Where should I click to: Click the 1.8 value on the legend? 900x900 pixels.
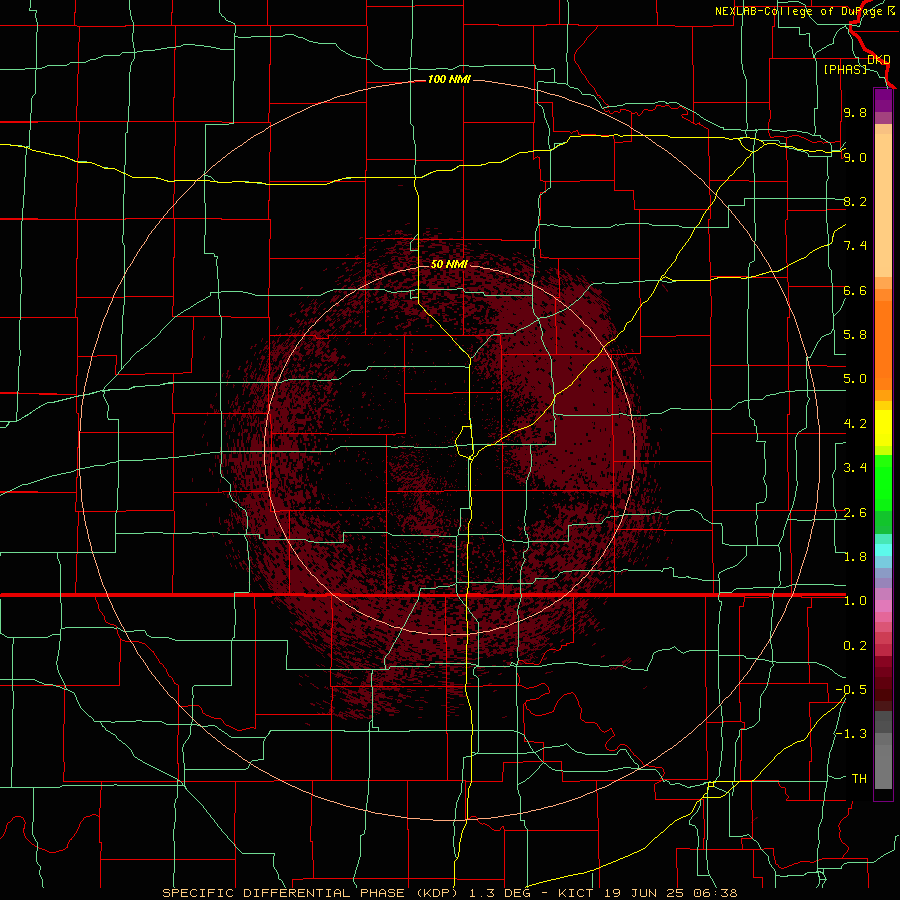855,557
